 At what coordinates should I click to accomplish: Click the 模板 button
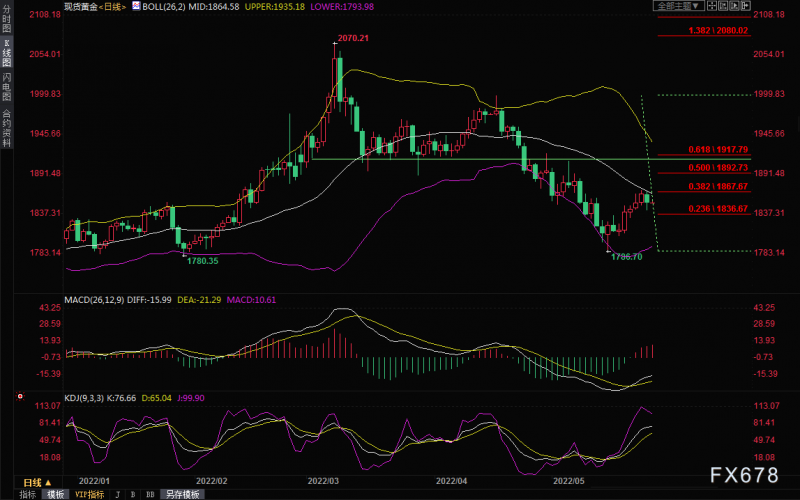click(56, 494)
